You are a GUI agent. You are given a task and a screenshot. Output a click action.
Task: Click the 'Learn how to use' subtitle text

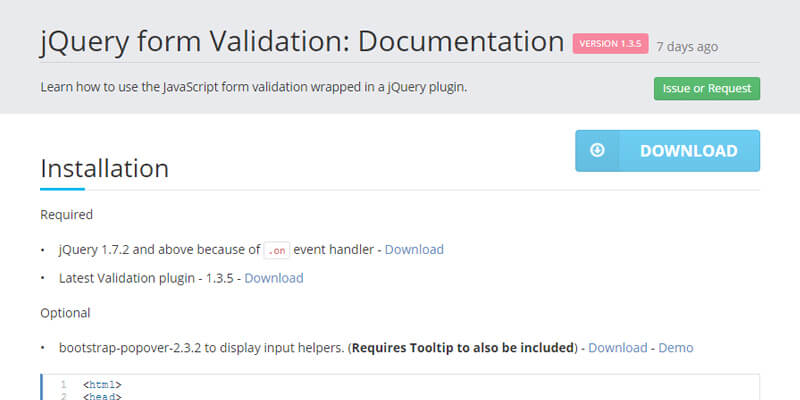254,87
